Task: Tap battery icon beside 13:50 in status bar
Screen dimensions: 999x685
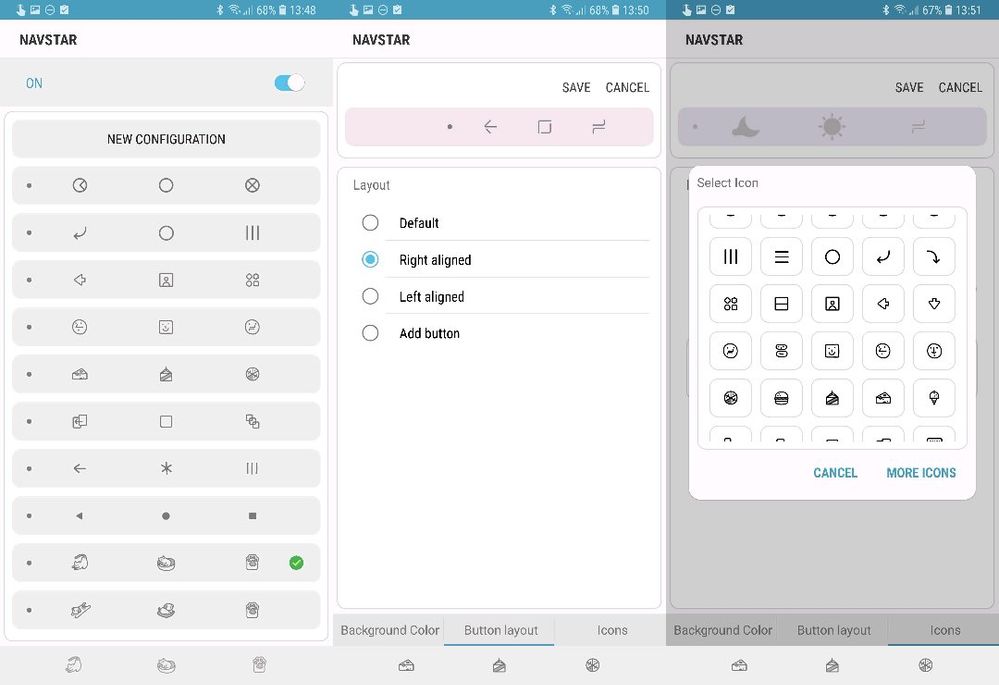Action: [x=615, y=10]
